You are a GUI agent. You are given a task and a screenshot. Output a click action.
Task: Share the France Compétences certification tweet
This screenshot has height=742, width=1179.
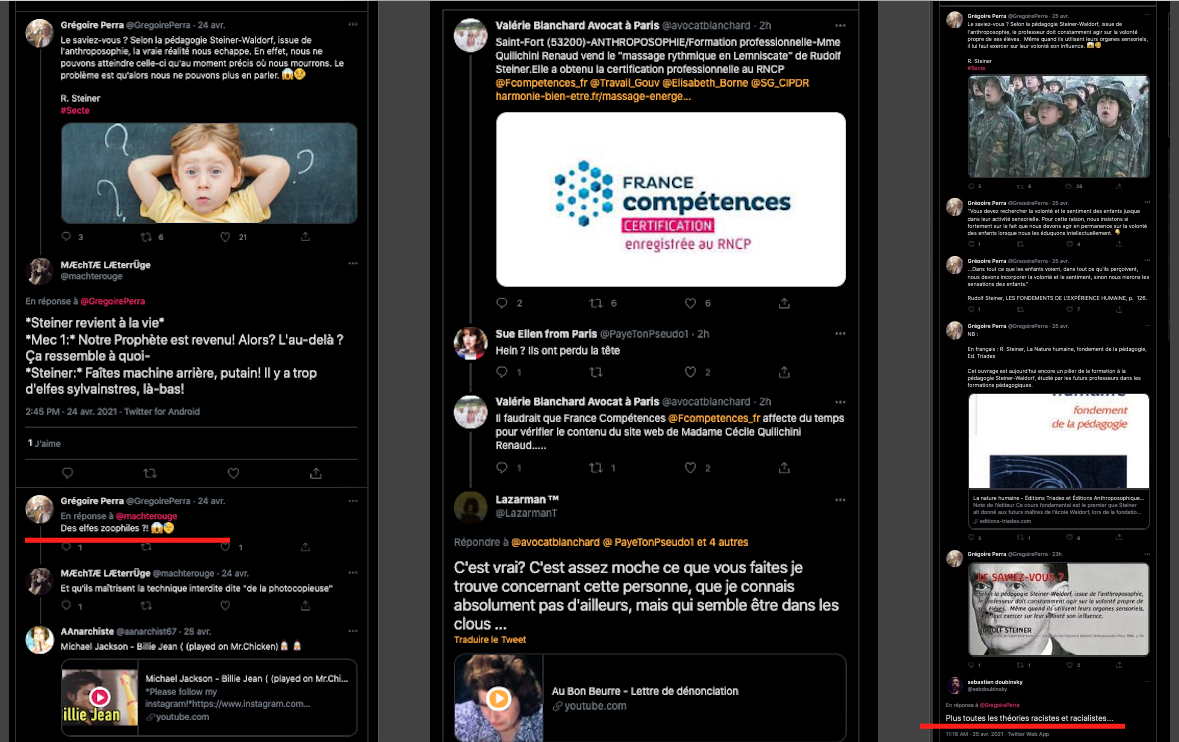click(784, 303)
